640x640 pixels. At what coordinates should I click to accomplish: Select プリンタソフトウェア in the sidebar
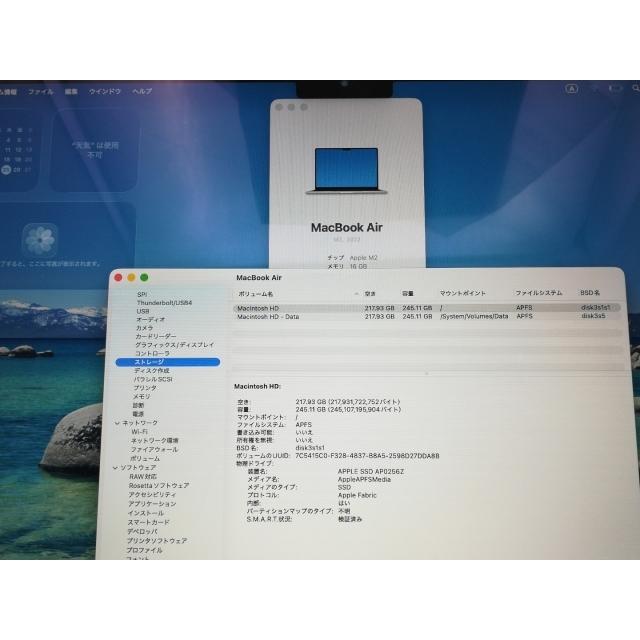(x=157, y=541)
